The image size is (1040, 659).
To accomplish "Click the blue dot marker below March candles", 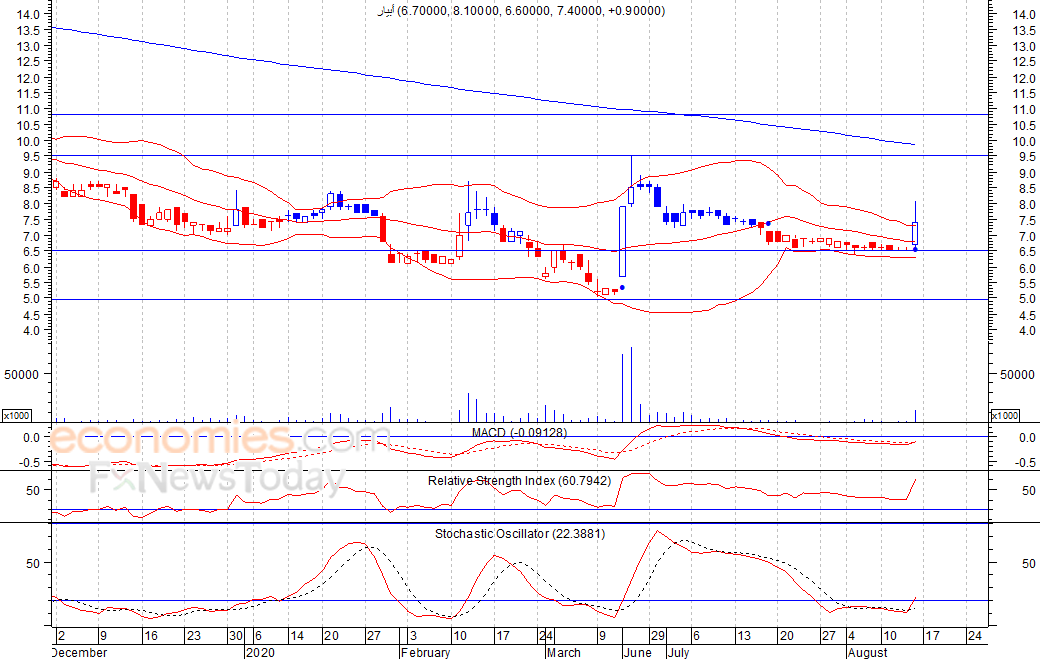I will 622,288.
